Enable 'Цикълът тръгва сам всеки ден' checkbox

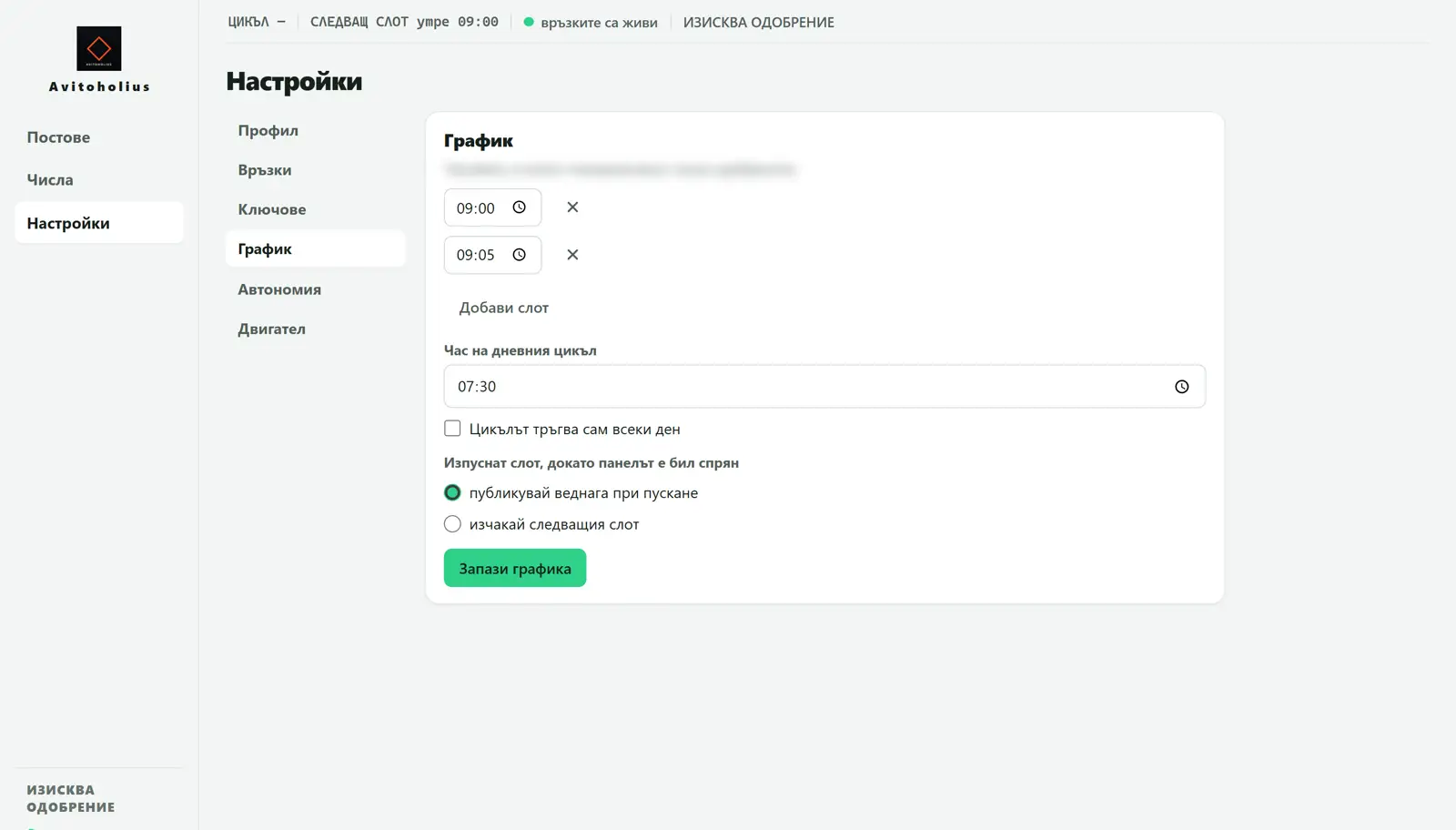click(x=452, y=429)
